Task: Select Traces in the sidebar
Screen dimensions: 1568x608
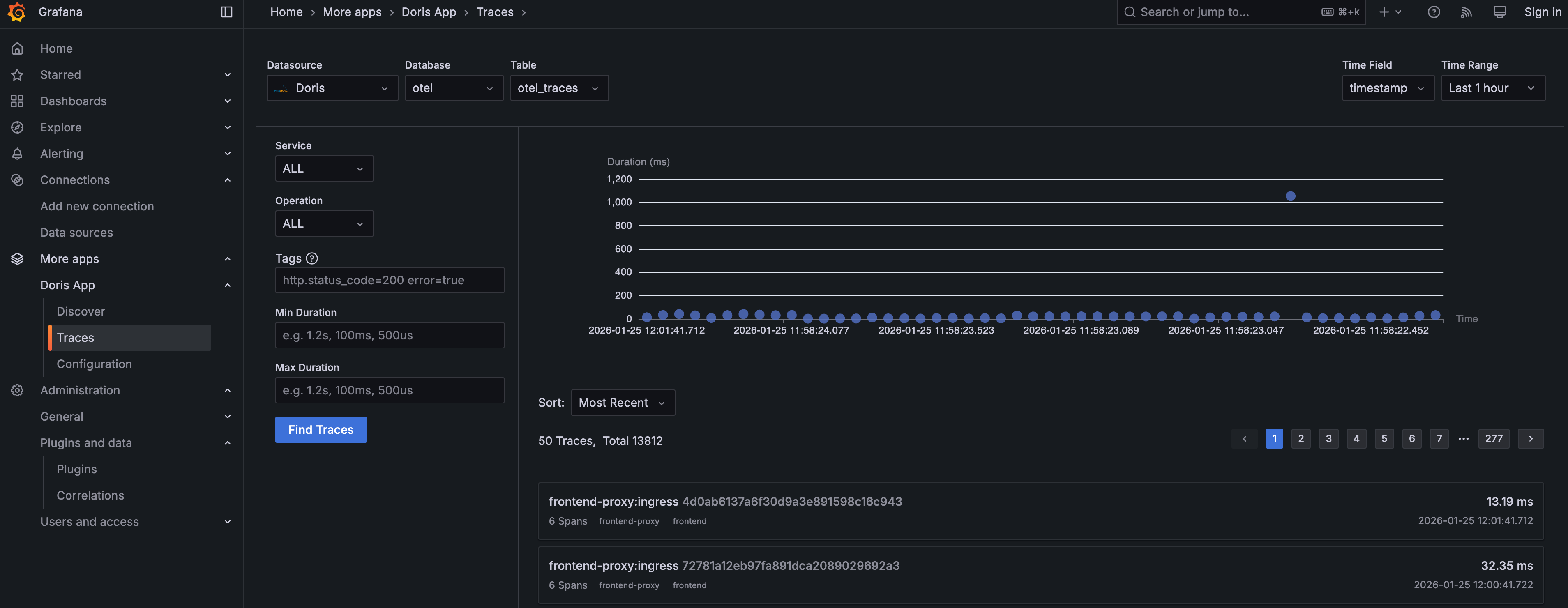Action: [130, 338]
